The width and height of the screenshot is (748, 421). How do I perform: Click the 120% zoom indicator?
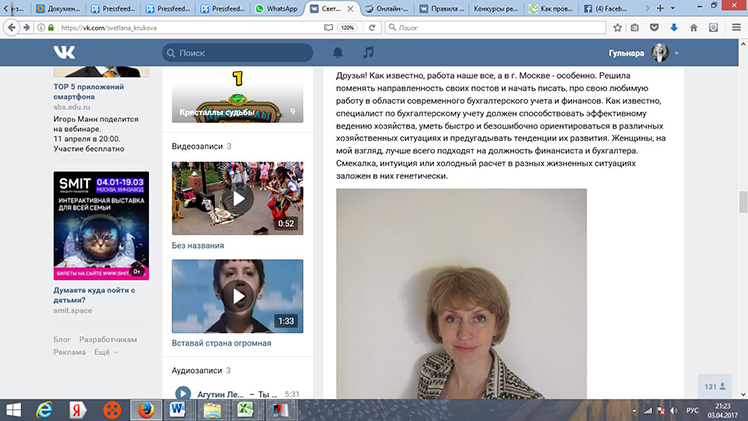coord(347,28)
